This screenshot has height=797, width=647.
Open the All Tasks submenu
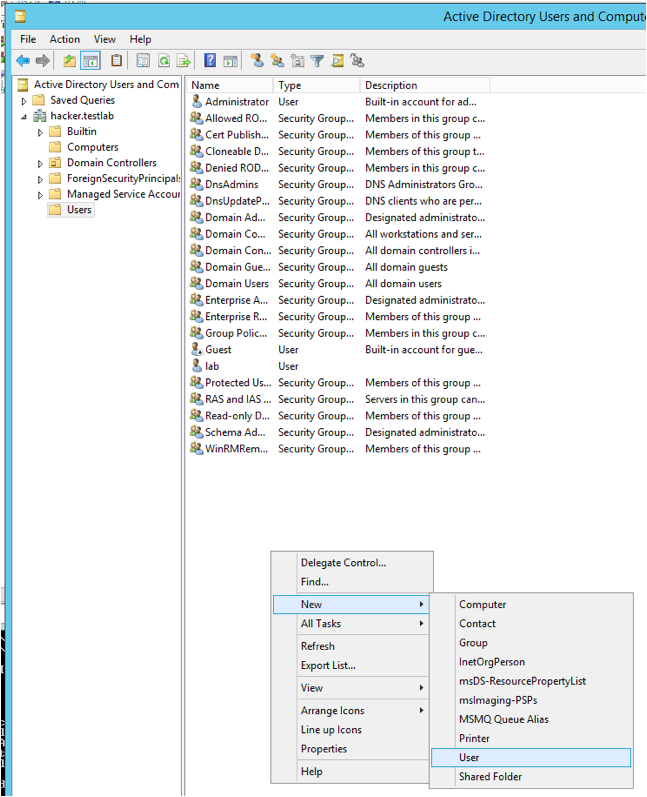coord(351,623)
